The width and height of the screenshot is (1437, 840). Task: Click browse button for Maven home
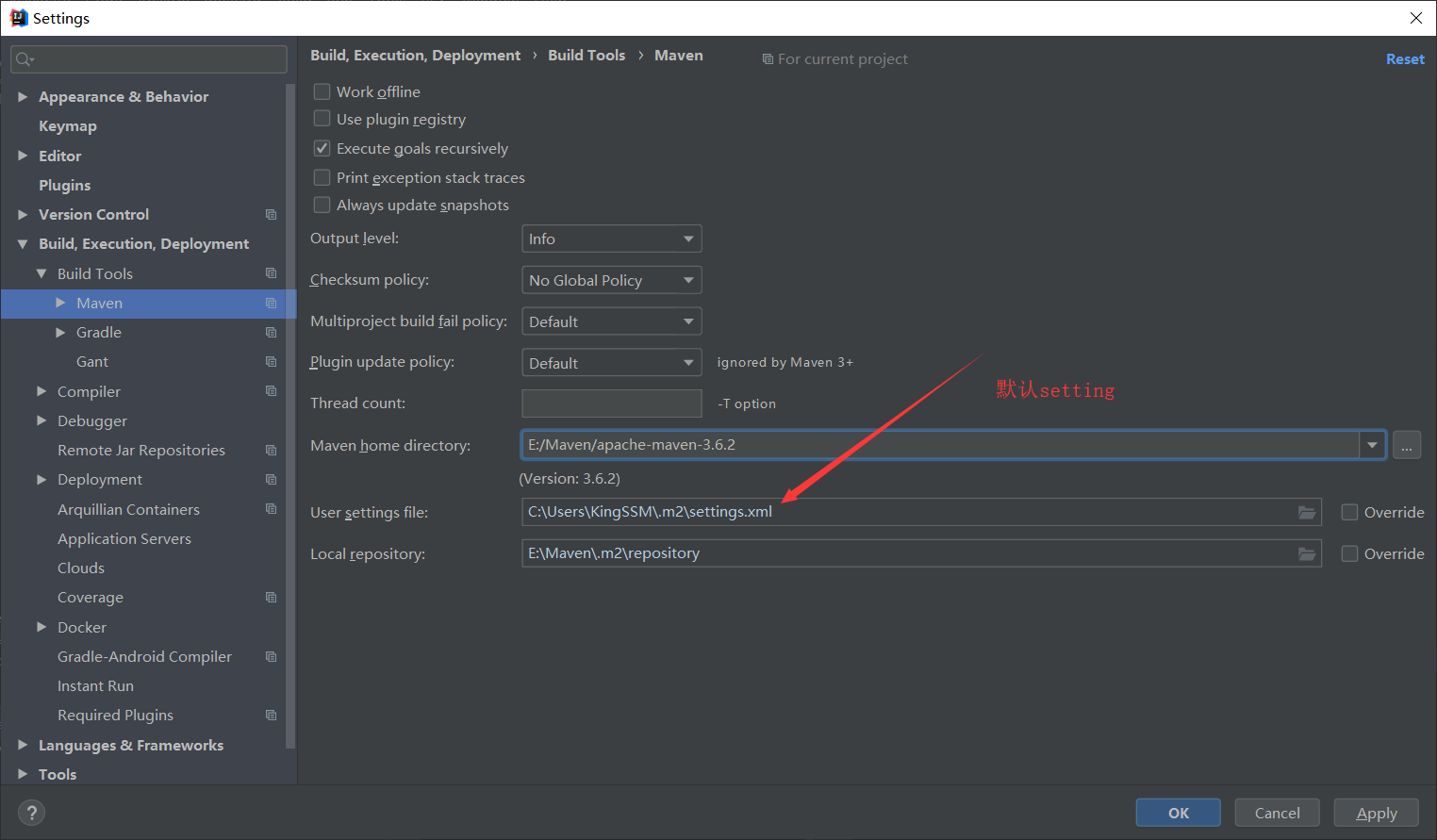point(1407,445)
